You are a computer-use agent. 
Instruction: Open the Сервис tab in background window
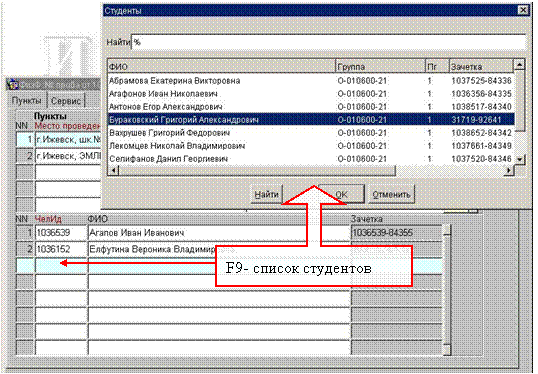[x=66, y=101]
